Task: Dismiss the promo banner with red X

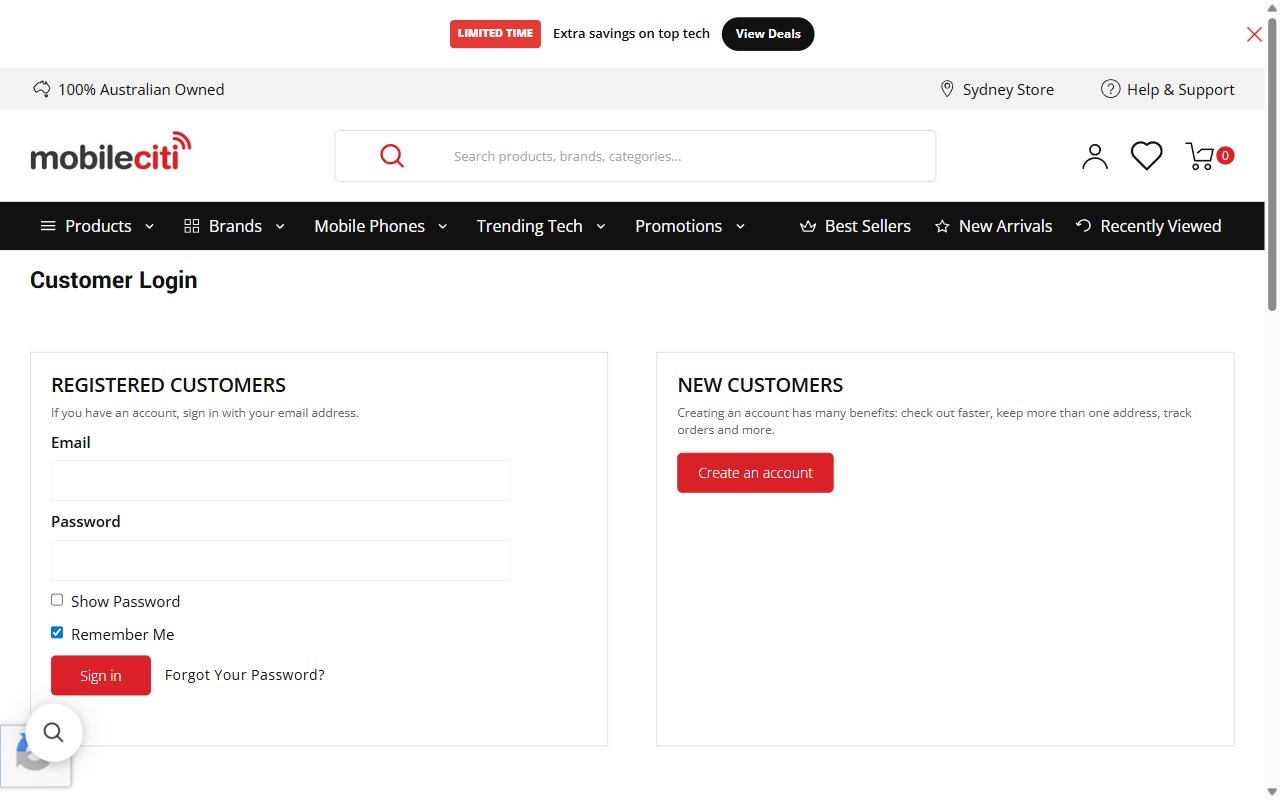Action: [1254, 34]
